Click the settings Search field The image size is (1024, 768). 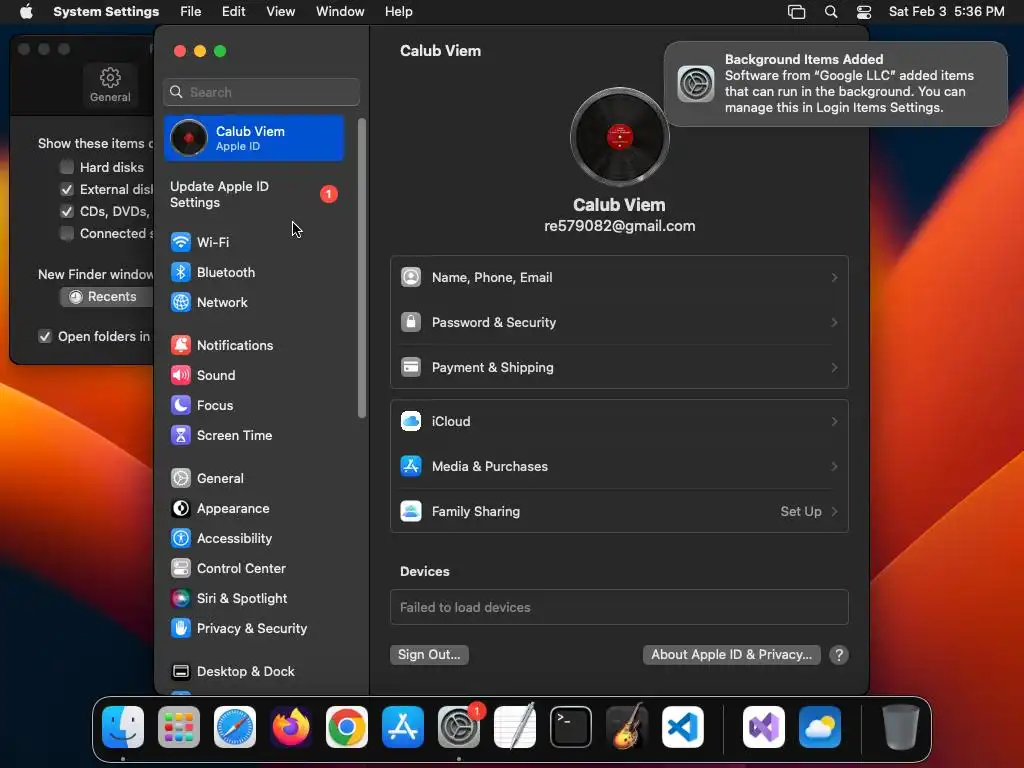pyautogui.click(x=261, y=92)
